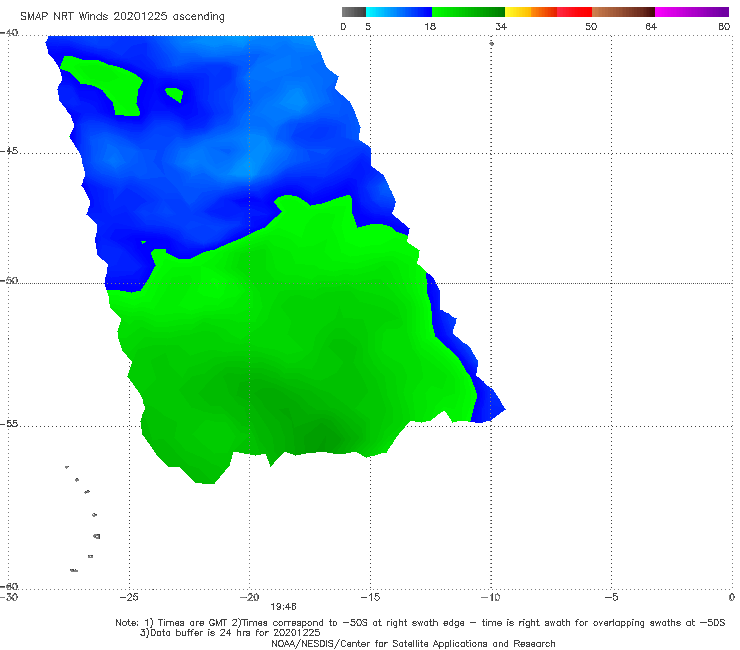Click the latitude axis label "-45"

pos(9,151)
